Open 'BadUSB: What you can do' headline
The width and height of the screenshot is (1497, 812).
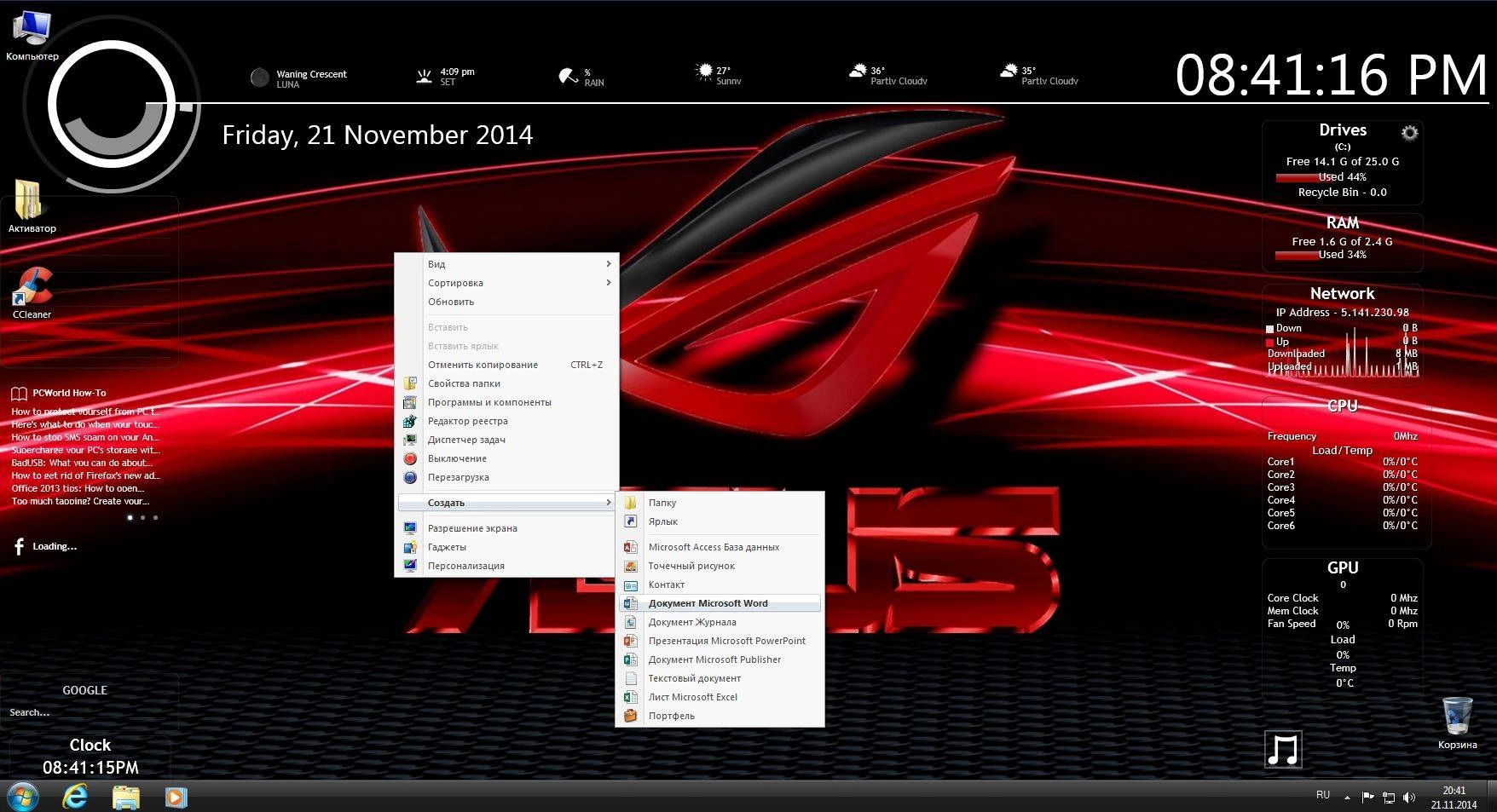[x=81, y=463]
